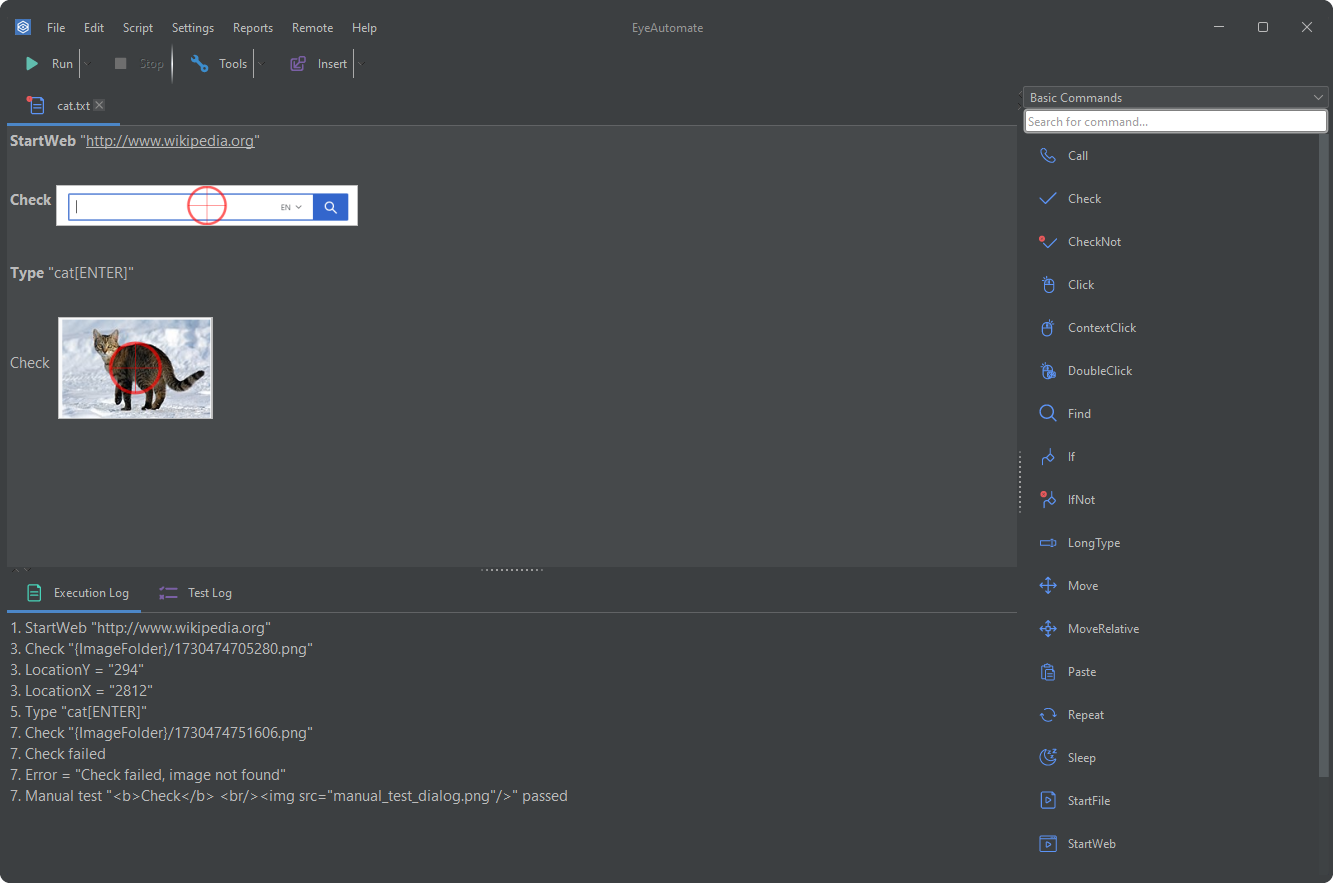Close the cat.txt tab
Screen dimensions: 1333x883
pos(99,105)
